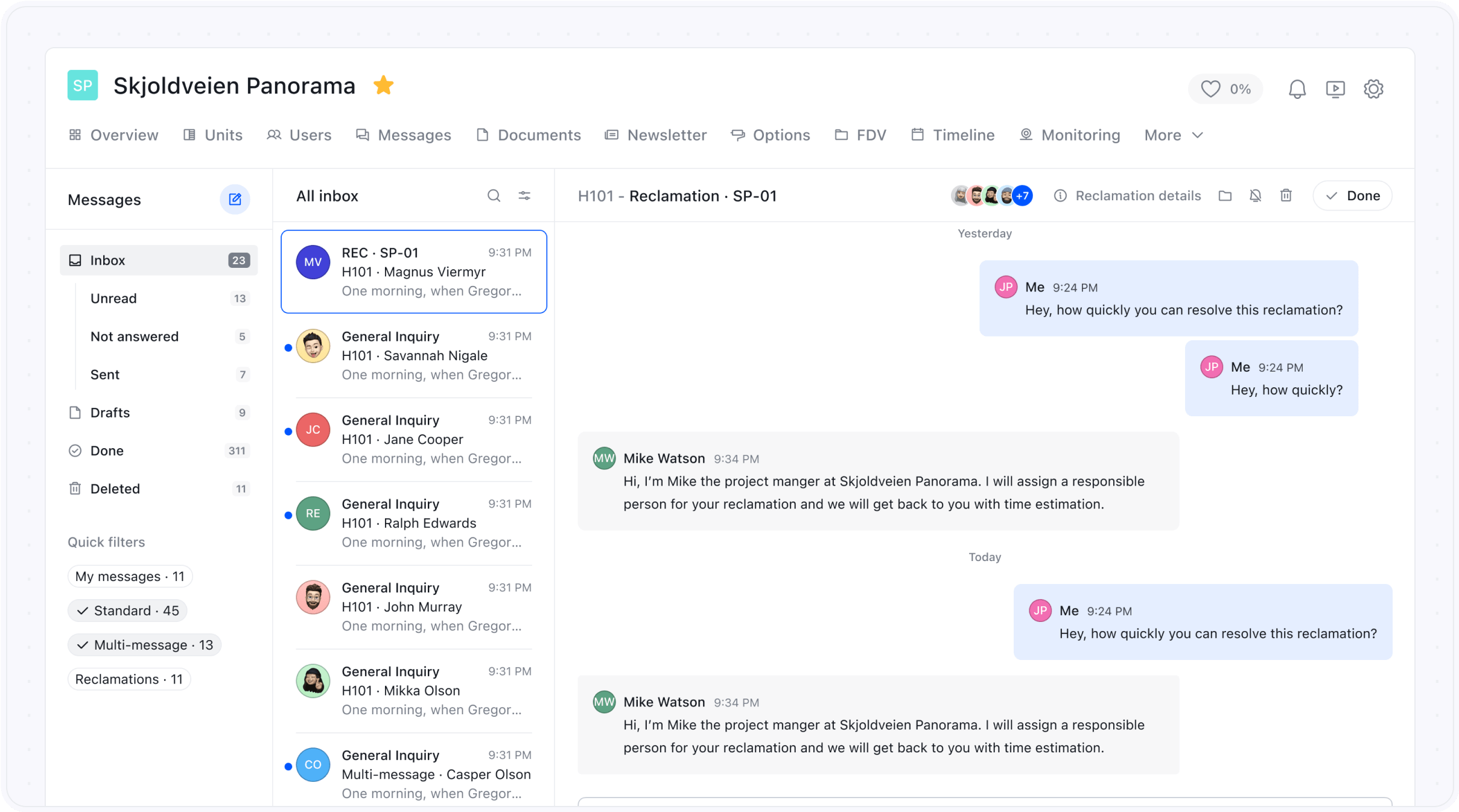Click the MV avatar of Magnus Viermyr
1459x812 pixels.
coord(313,262)
